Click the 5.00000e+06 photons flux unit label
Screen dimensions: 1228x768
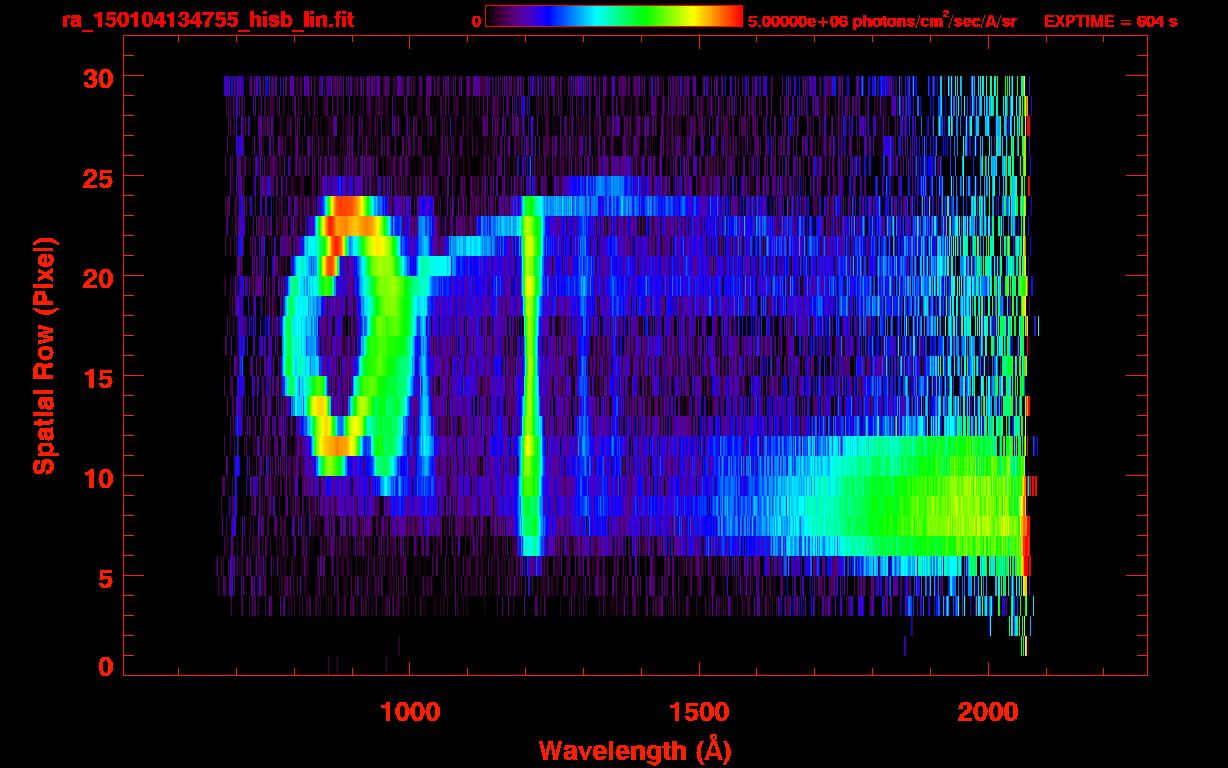[x=882, y=21]
